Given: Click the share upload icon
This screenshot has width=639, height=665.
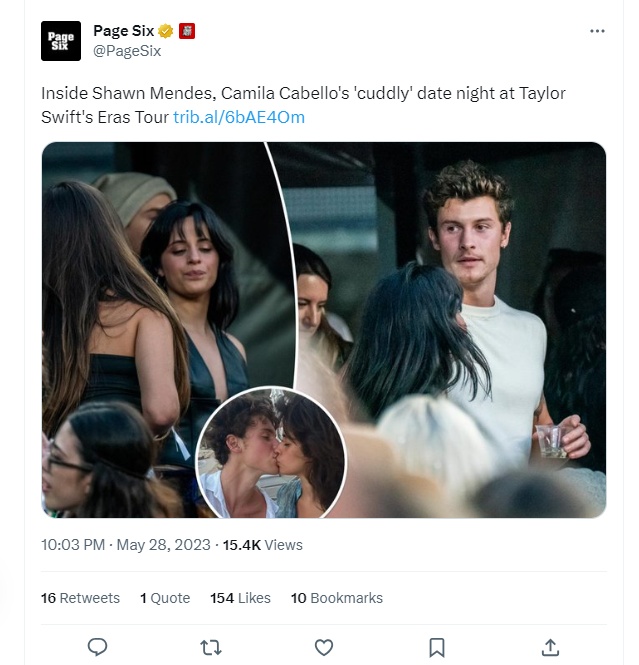Looking at the screenshot, I should point(550,647).
